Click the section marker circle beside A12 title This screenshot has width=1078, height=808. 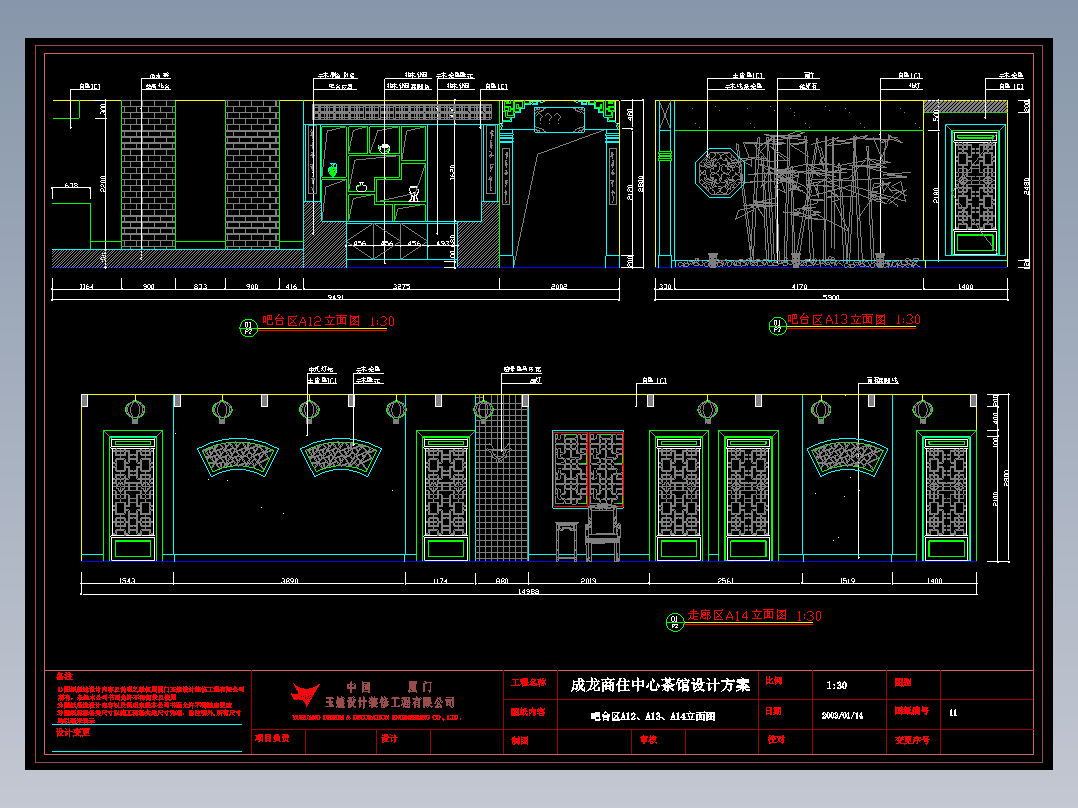[248, 328]
